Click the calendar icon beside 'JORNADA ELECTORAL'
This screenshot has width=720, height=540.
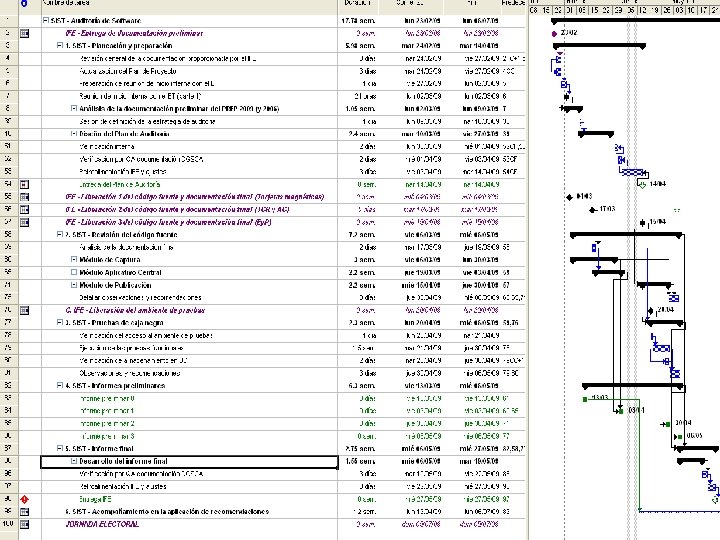click(24, 524)
